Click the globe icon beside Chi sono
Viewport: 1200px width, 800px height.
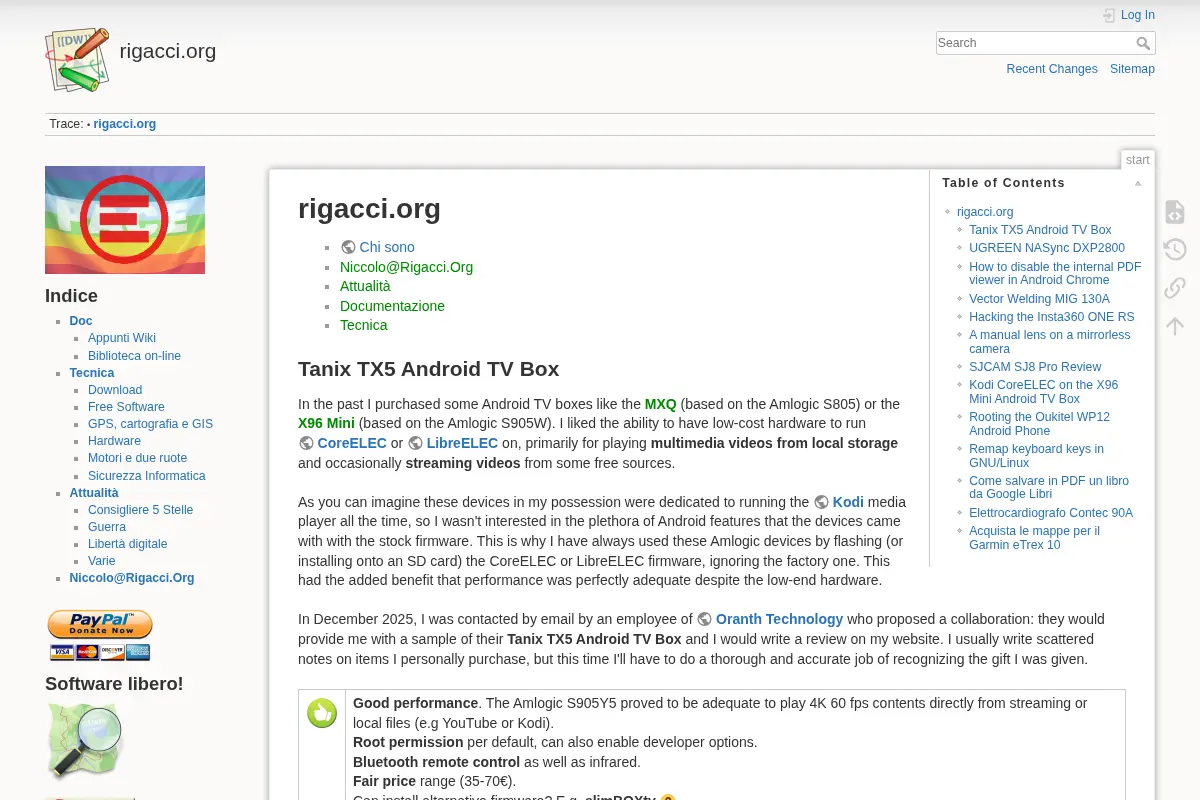(348, 247)
